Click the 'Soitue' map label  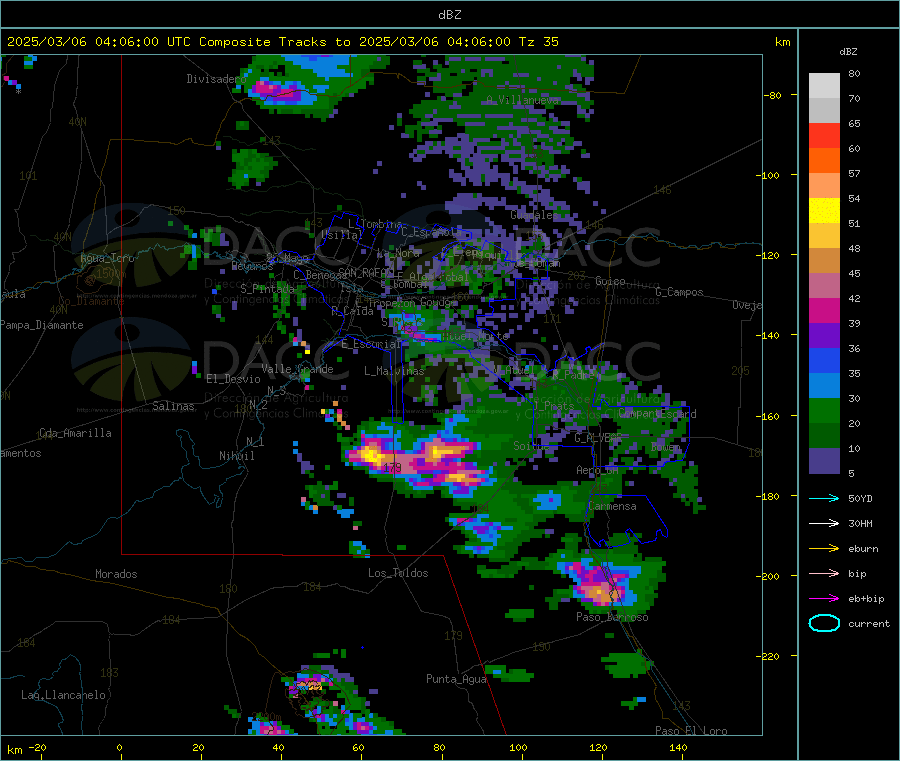531,445
